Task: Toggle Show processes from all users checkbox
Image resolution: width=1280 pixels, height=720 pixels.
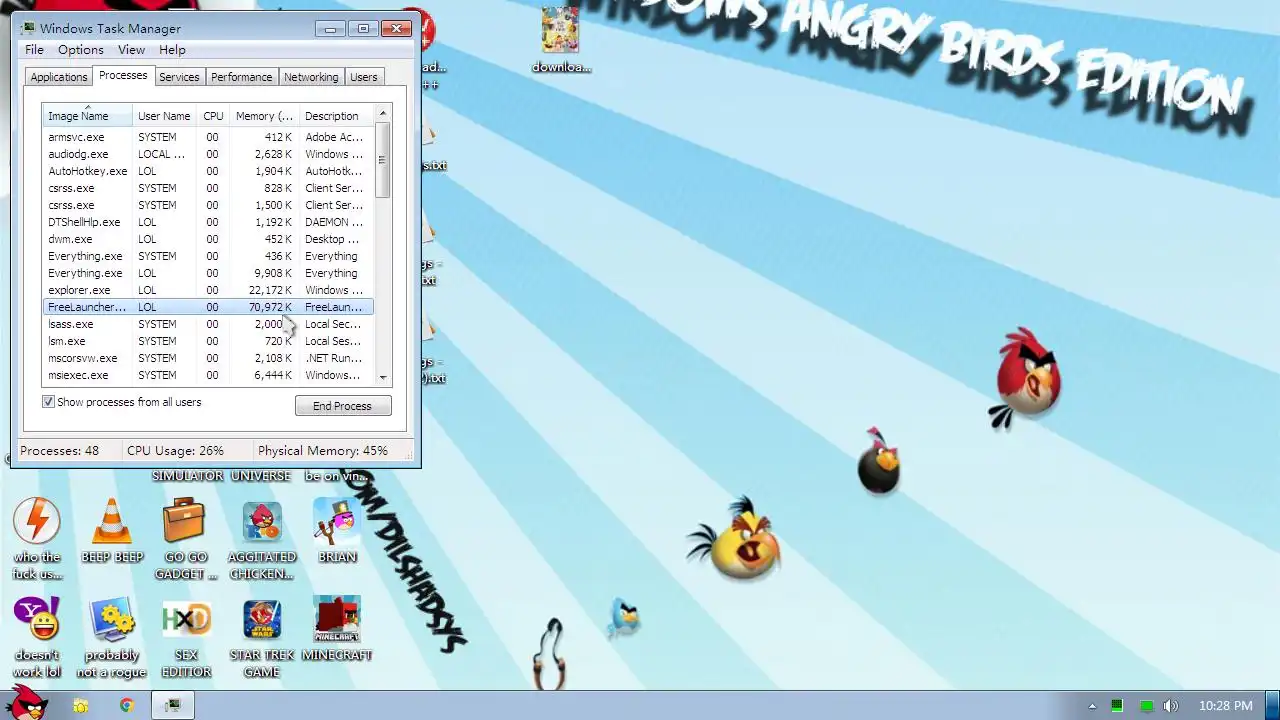Action: click(x=48, y=402)
